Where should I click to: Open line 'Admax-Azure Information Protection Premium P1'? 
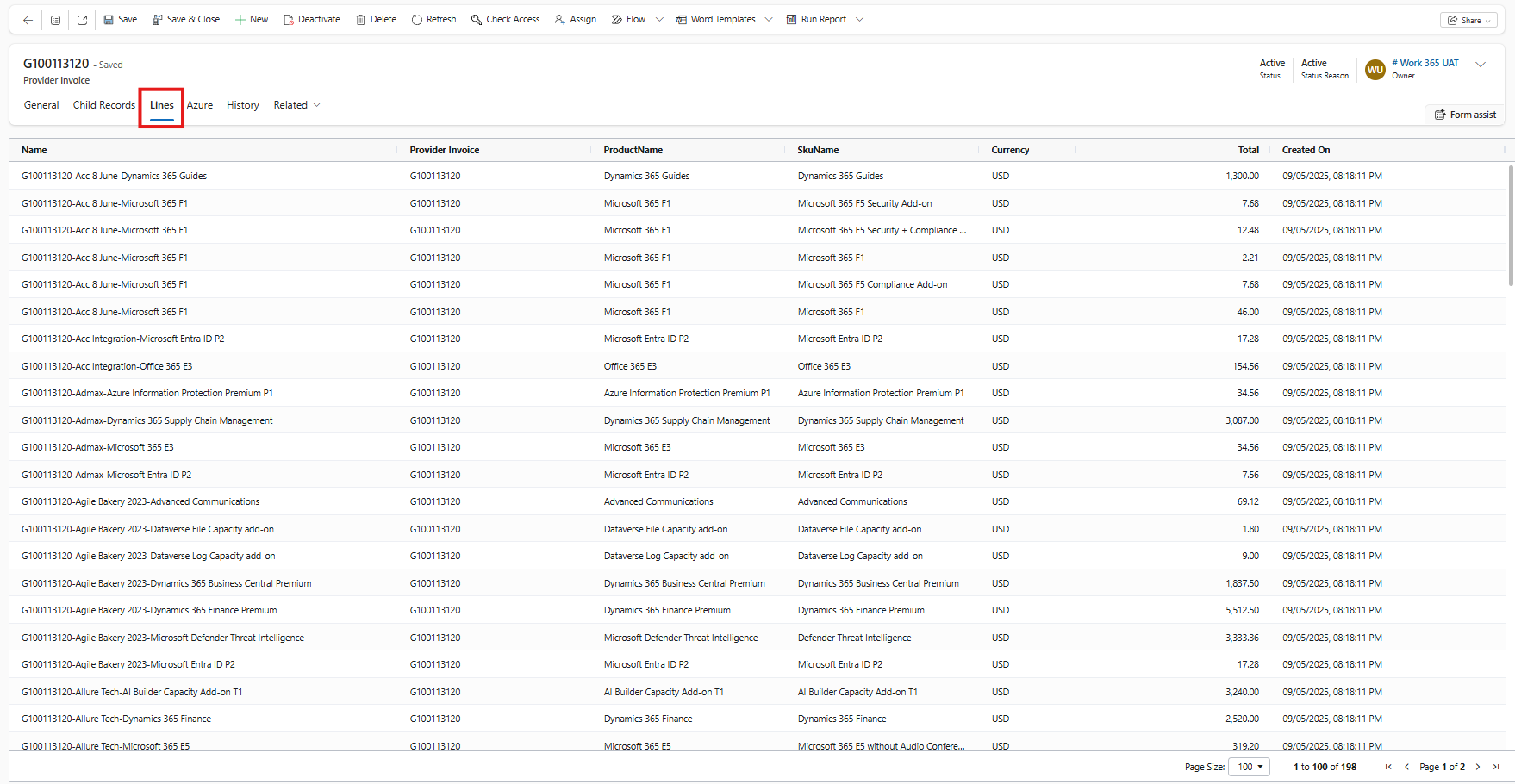[147, 393]
